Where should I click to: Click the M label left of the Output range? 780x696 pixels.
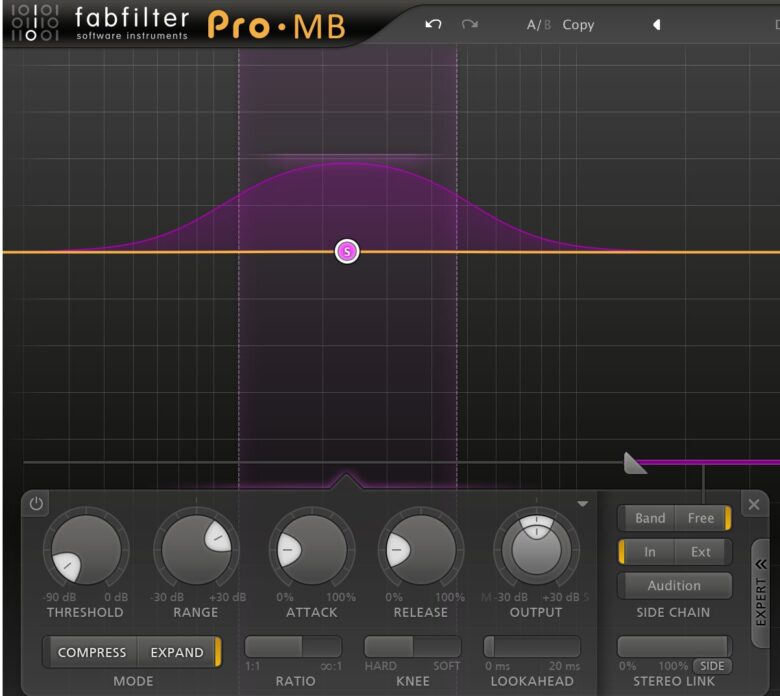point(487,597)
